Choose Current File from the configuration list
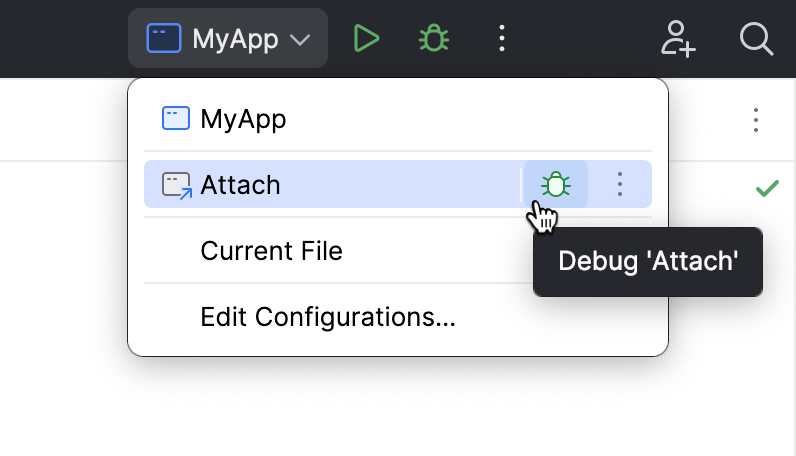796x456 pixels. (x=272, y=250)
